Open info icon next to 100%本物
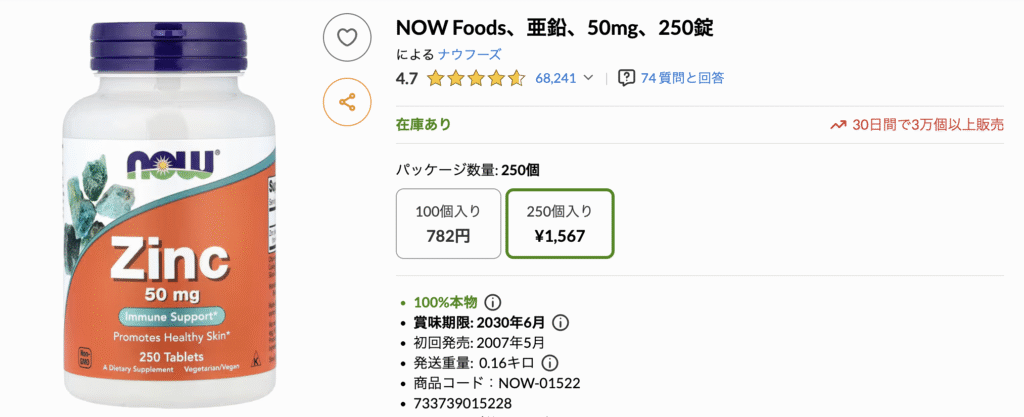The width and height of the screenshot is (1024, 417). pyautogui.click(x=493, y=303)
